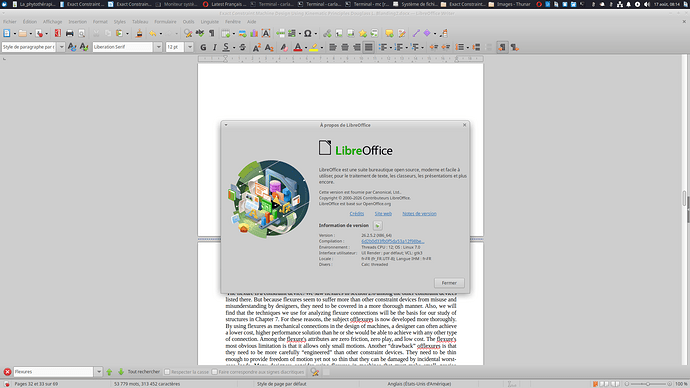Click the Insert Text Box icon

(x=266, y=33)
